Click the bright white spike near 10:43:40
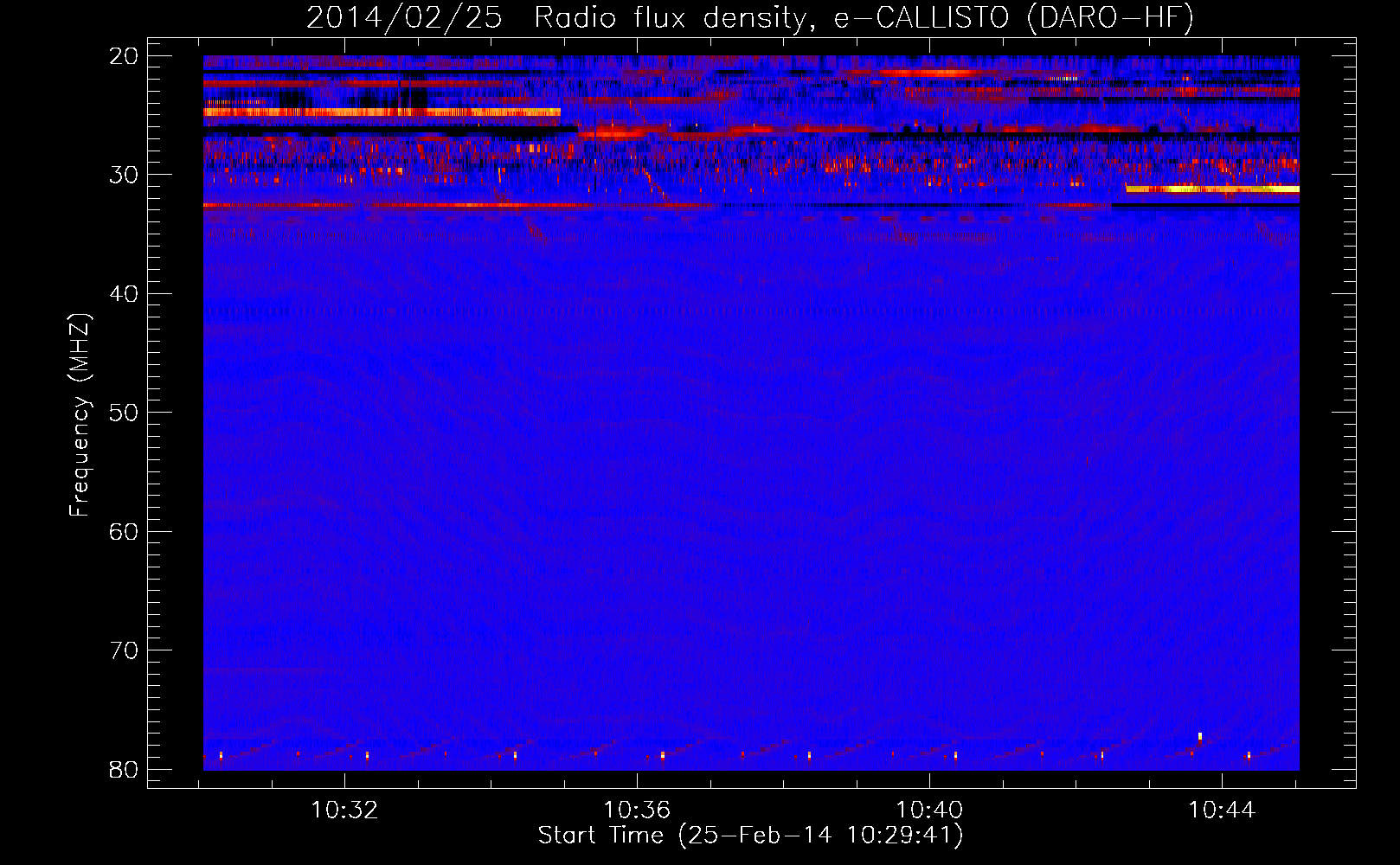 pos(1200,736)
